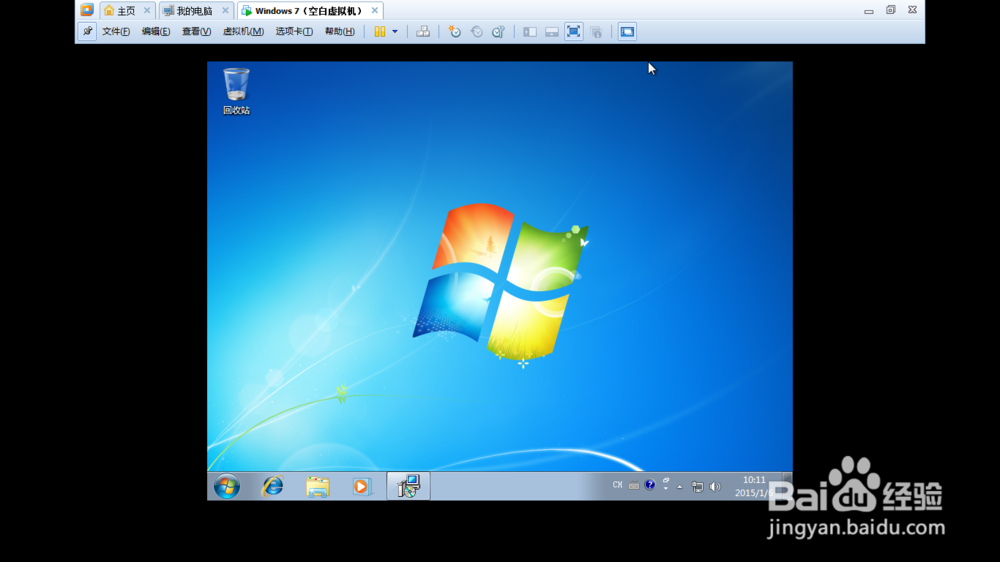Open the 选项卡(T) menu
The width and height of the screenshot is (1000, 562).
[294, 31]
